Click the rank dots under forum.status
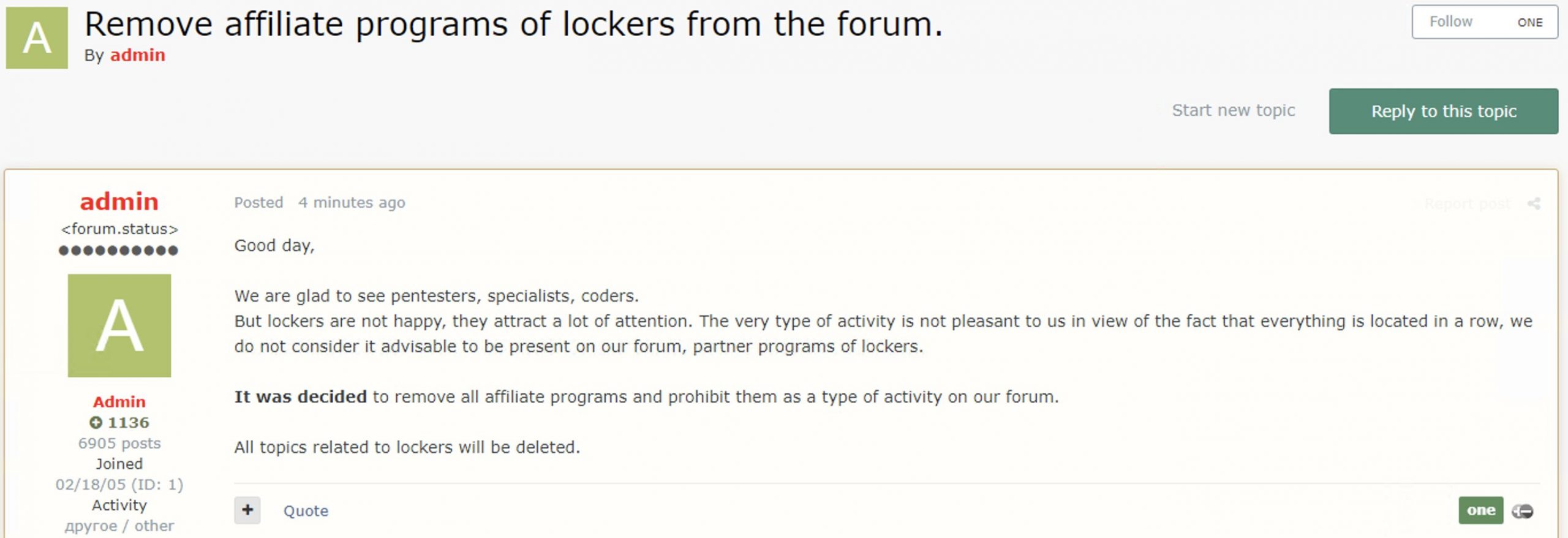Viewport: 1568px width, 538px height. [118, 250]
